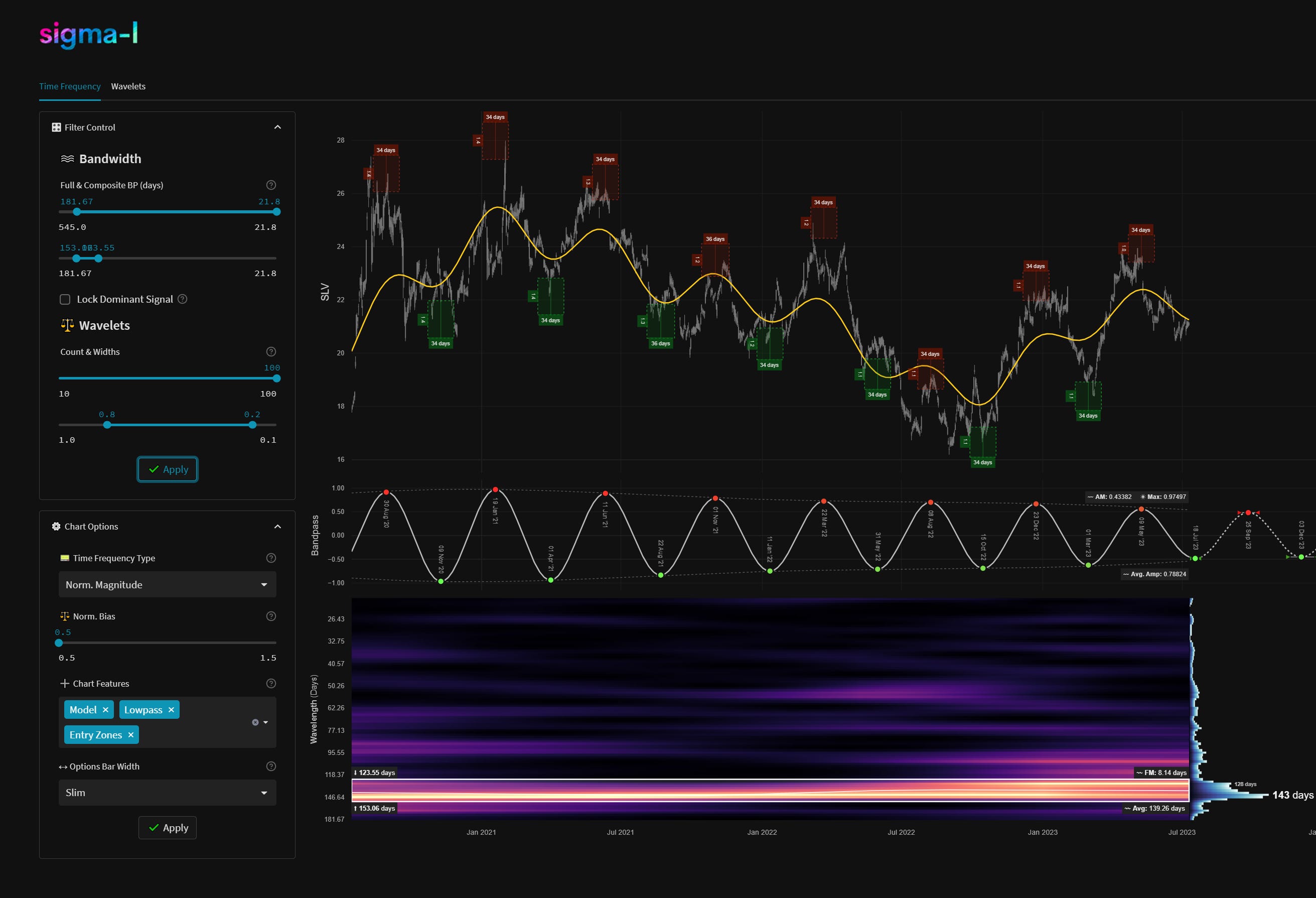Image resolution: width=1316 pixels, height=898 pixels.
Task: Click help icon next to Count & Widths
Action: (270, 352)
